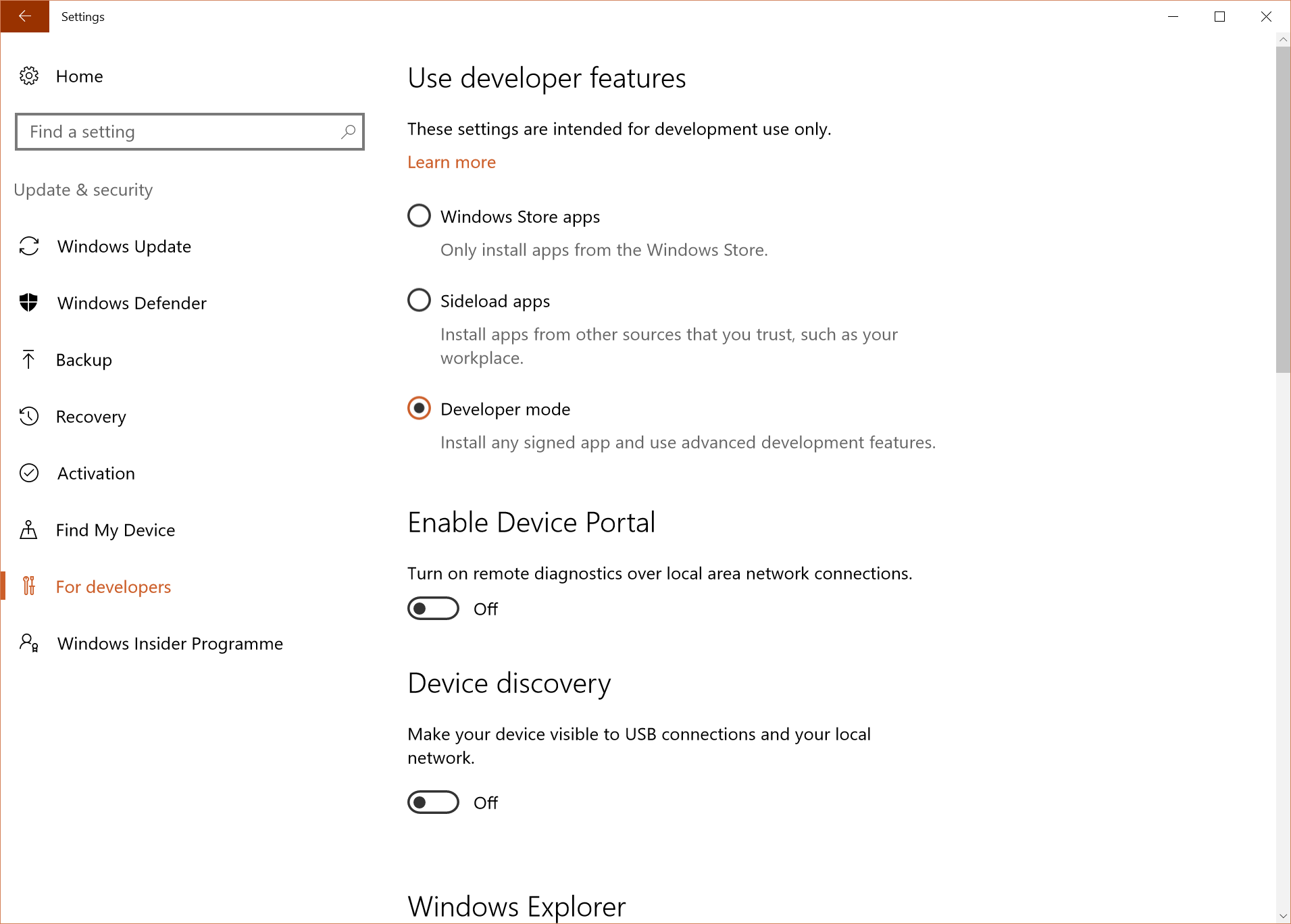
Task: Click the back arrow in the title bar
Action: point(24,16)
